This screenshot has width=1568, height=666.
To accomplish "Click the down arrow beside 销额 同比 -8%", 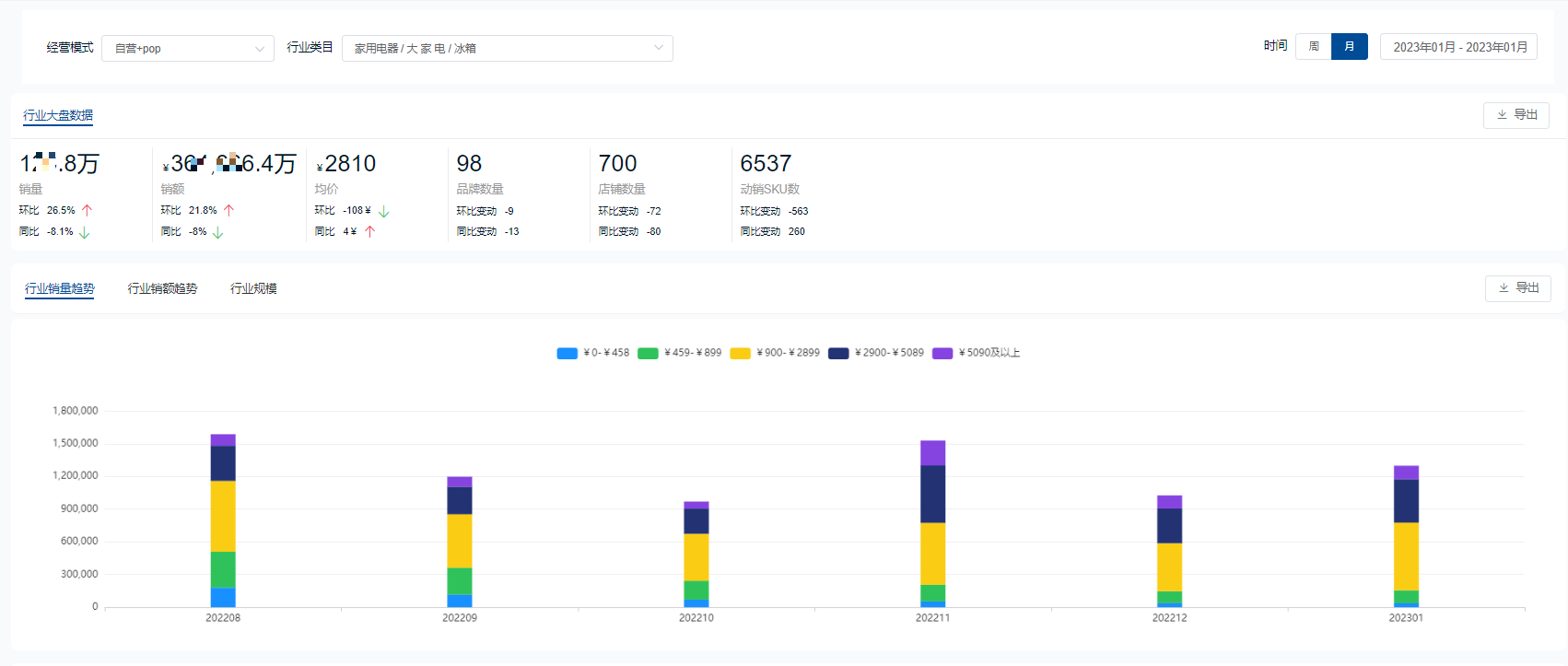I will pyautogui.click(x=218, y=232).
